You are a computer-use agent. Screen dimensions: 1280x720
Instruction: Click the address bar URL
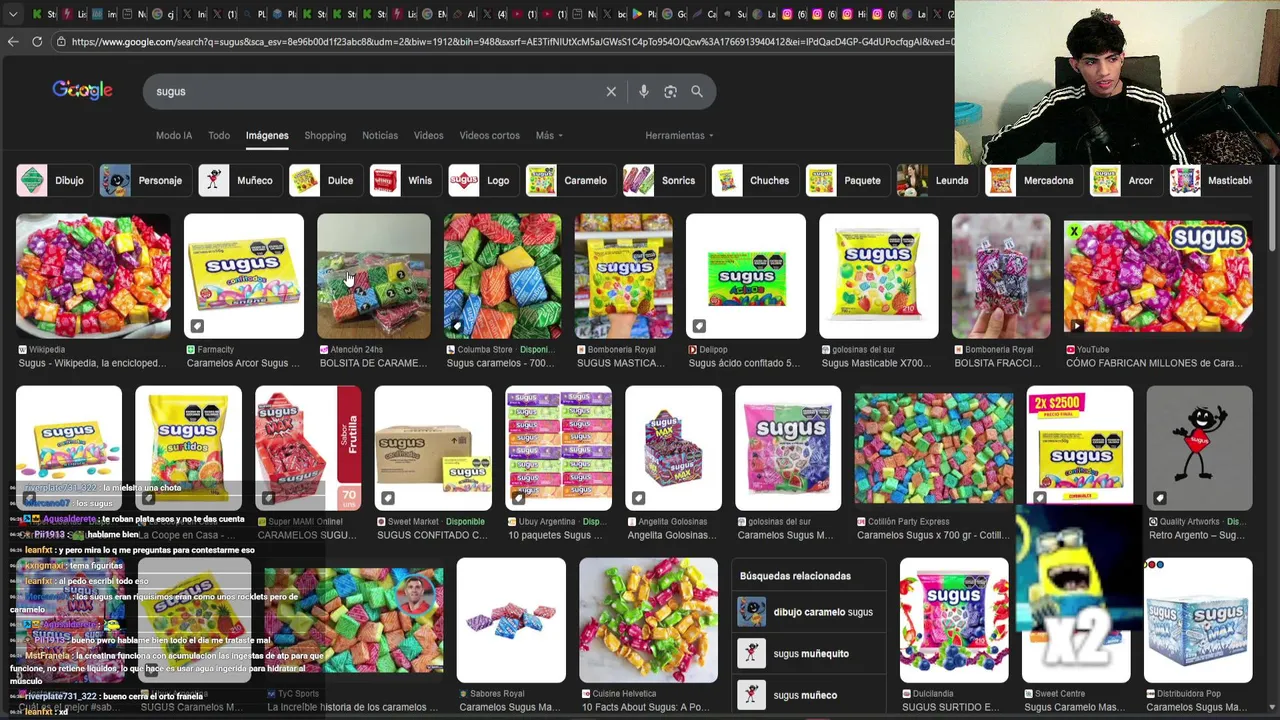tap(510, 42)
